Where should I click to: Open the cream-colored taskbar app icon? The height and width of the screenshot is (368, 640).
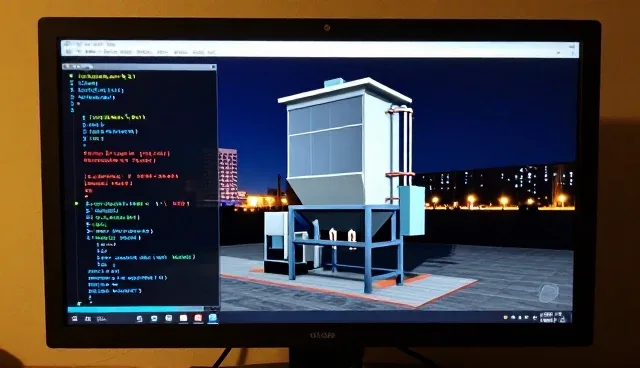click(x=183, y=318)
